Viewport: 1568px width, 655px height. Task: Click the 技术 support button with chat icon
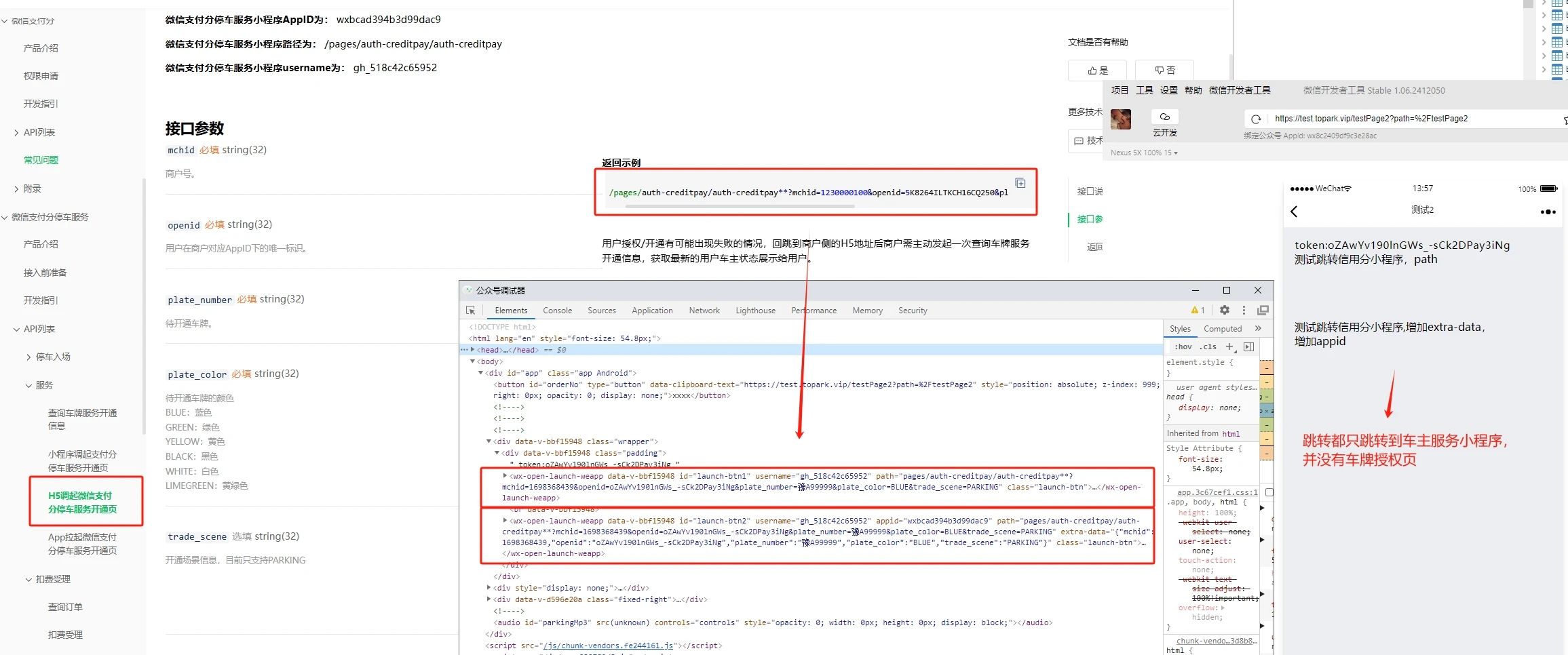(1086, 140)
